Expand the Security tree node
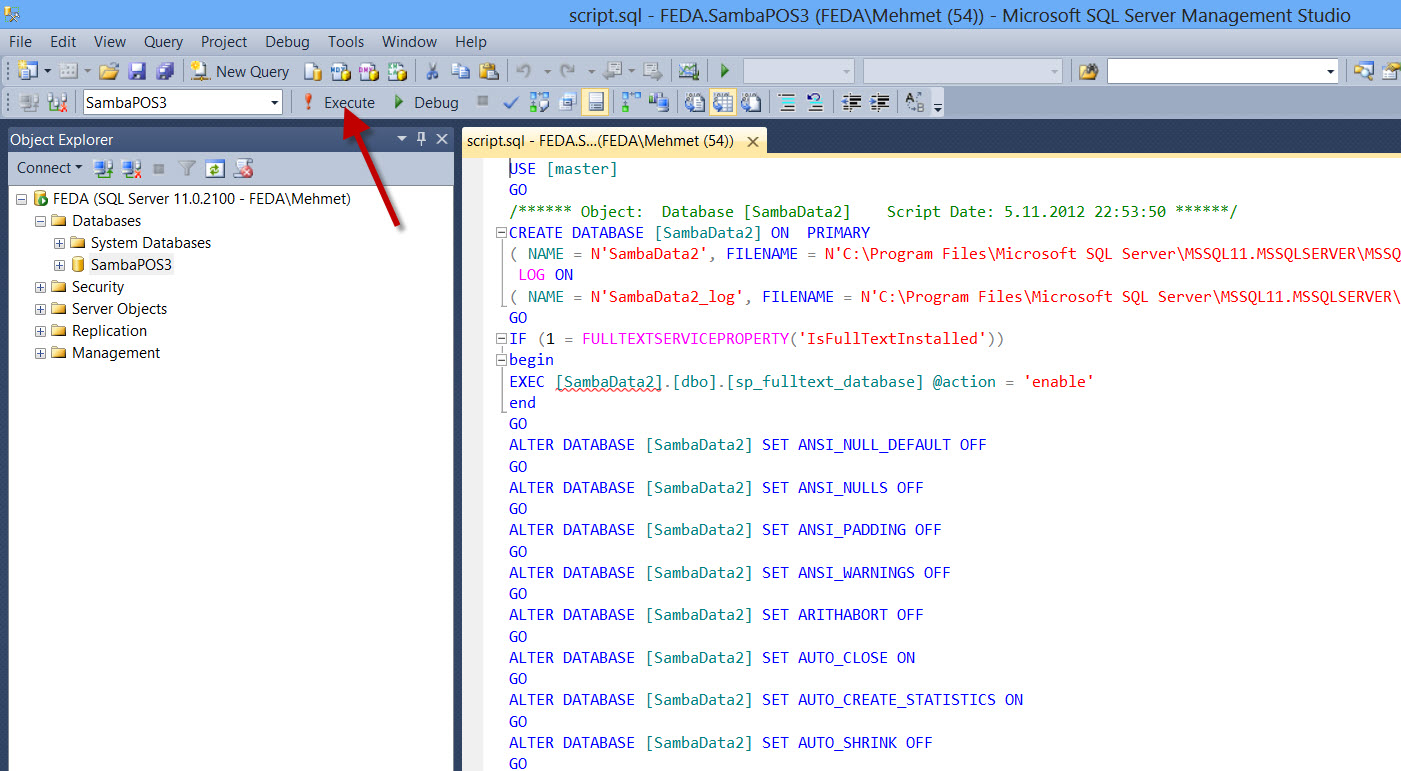 39,286
